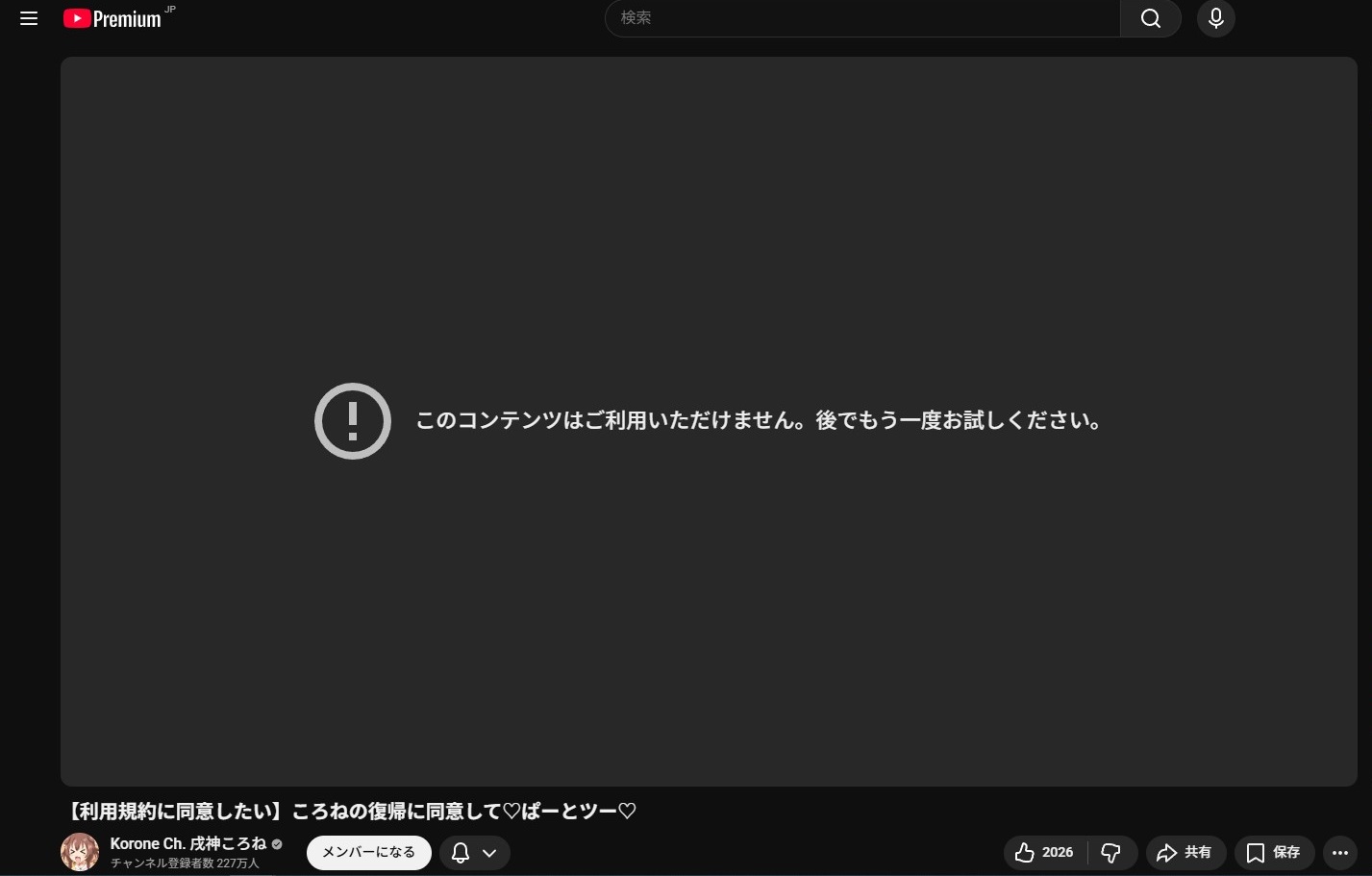
Task: Save video using 保存 button
Action: [1273, 853]
